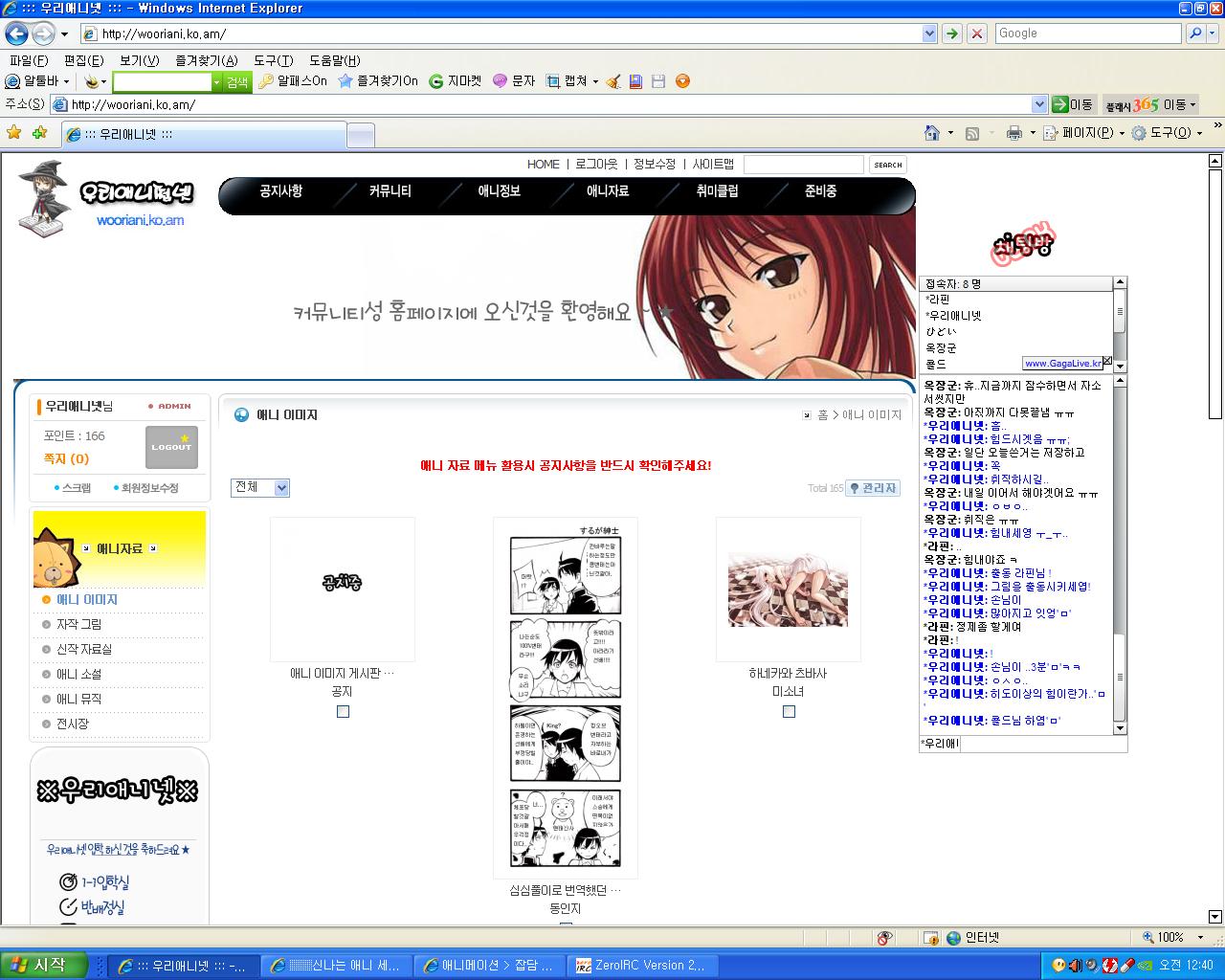Click the broom cleanup icon in ALToolbar
The image size is (1225, 980).
(x=613, y=81)
